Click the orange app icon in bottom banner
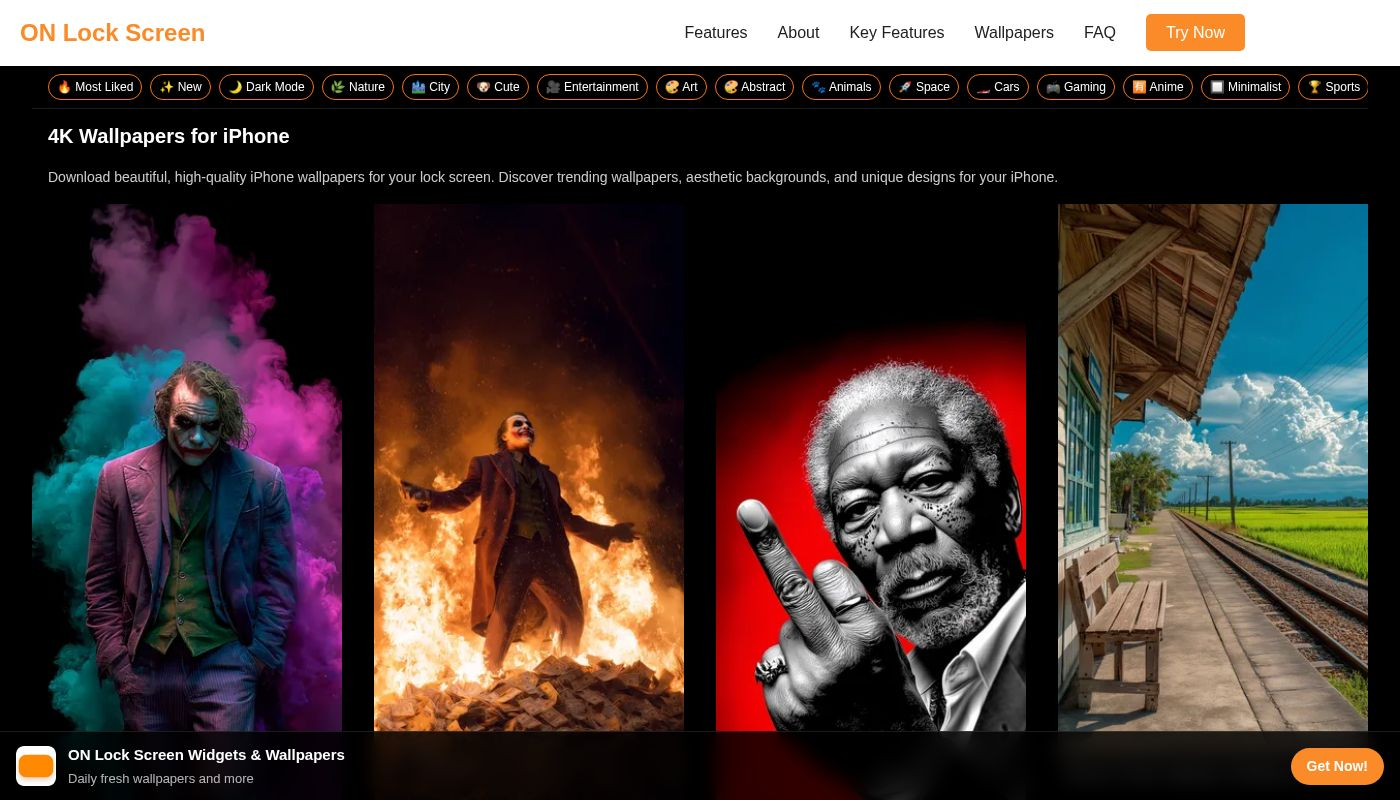This screenshot has height=800, width=1400. 36,766
